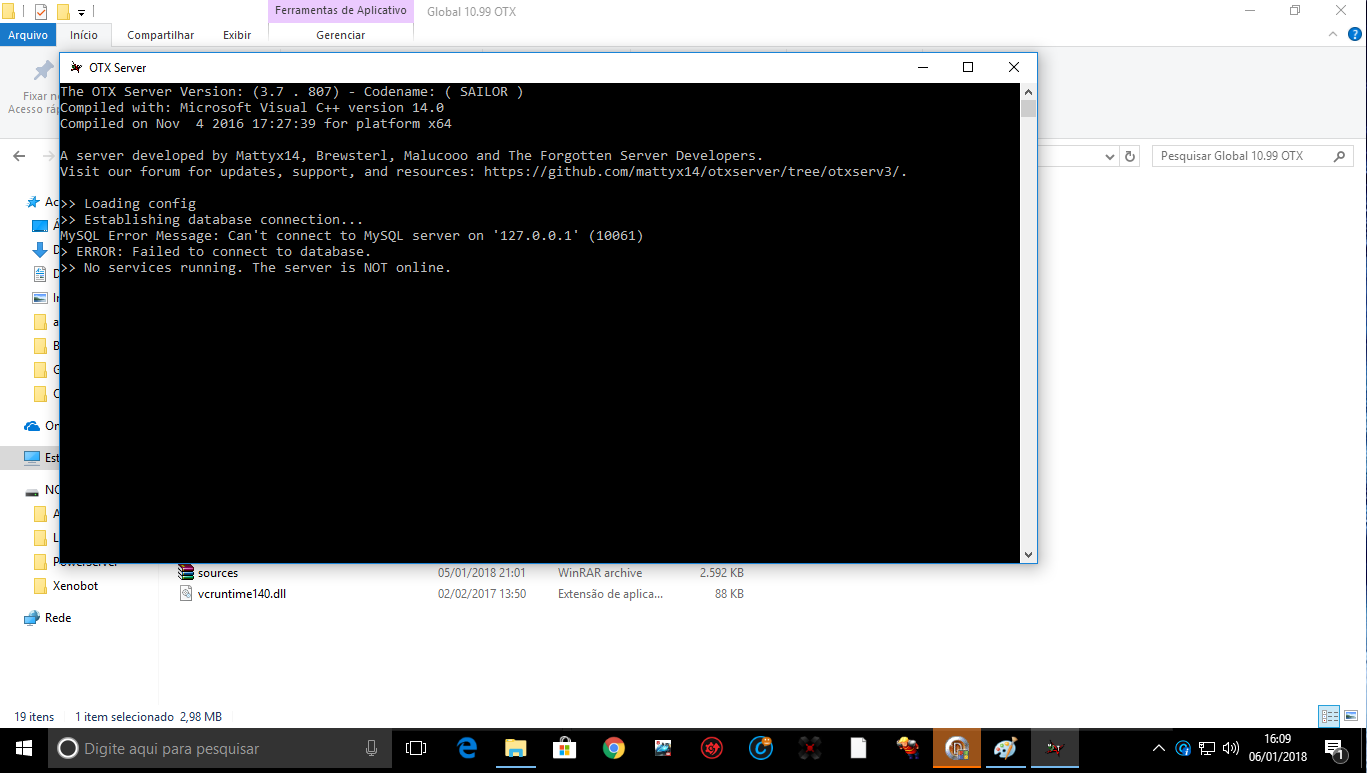This screenshot has height=773, width=1367.
Task: Click the console scrollbar down arrow
Action: click(1029, 554)
